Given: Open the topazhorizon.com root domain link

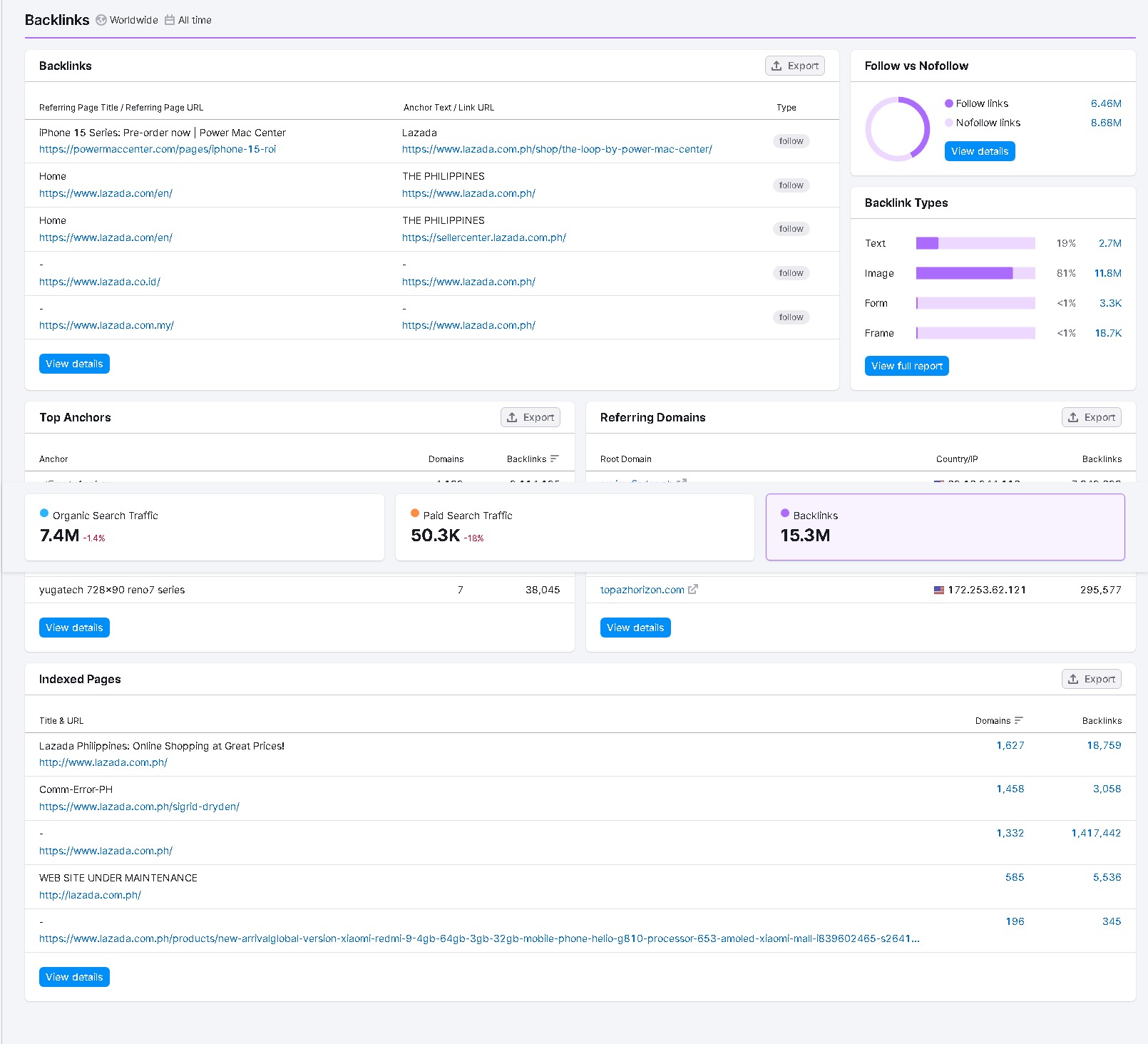Looking at the screenshot, I should click(x=642, y=590).
